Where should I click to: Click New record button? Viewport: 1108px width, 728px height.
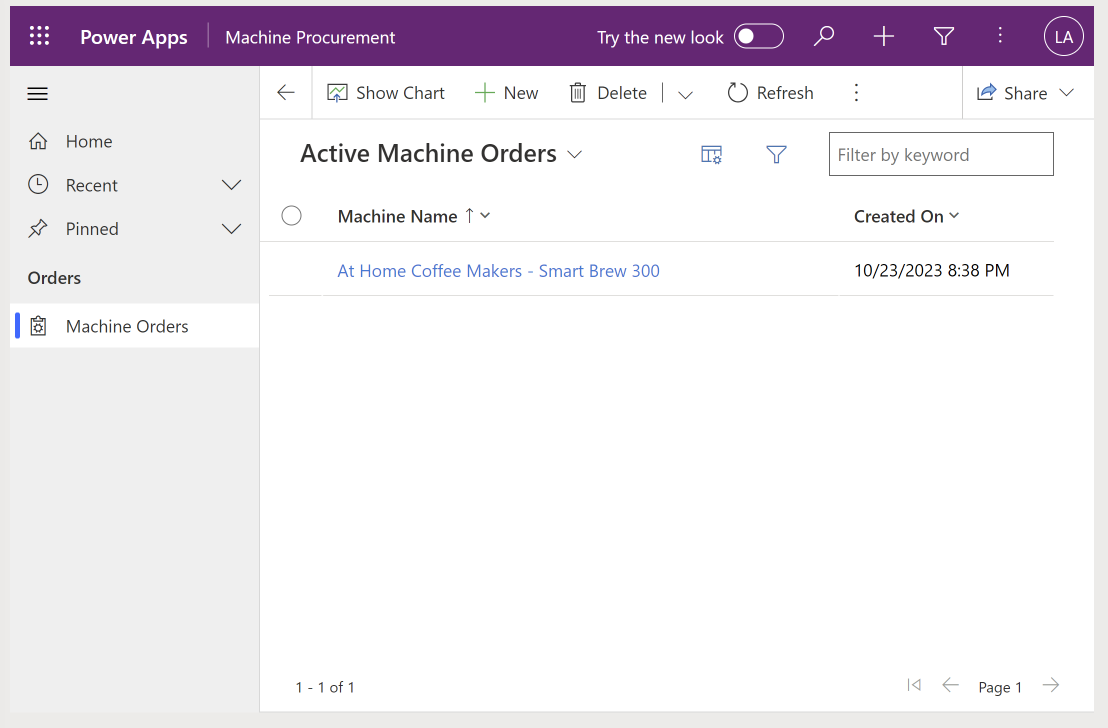point(507,93)
